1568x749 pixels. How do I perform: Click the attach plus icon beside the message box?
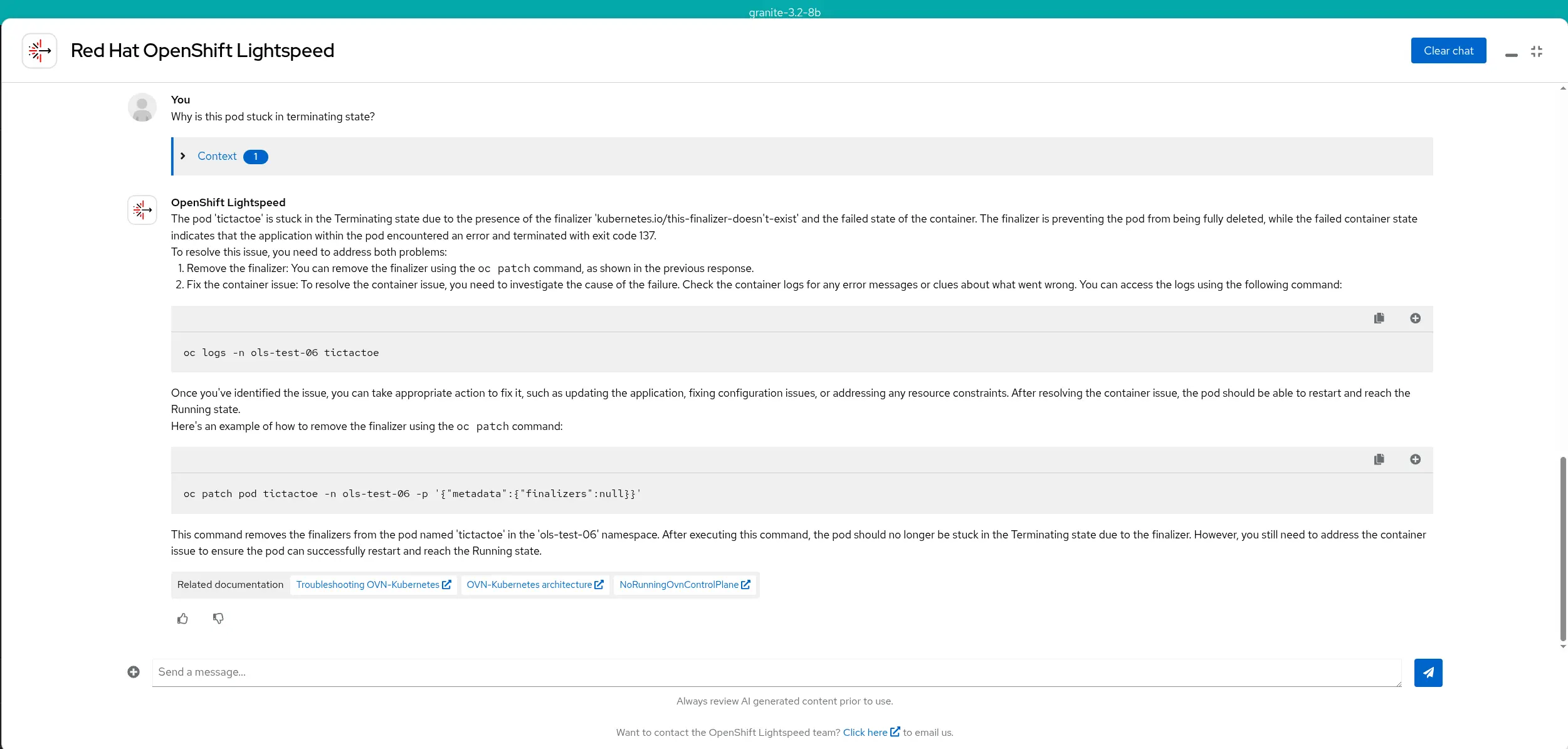(x=134, y=672)
